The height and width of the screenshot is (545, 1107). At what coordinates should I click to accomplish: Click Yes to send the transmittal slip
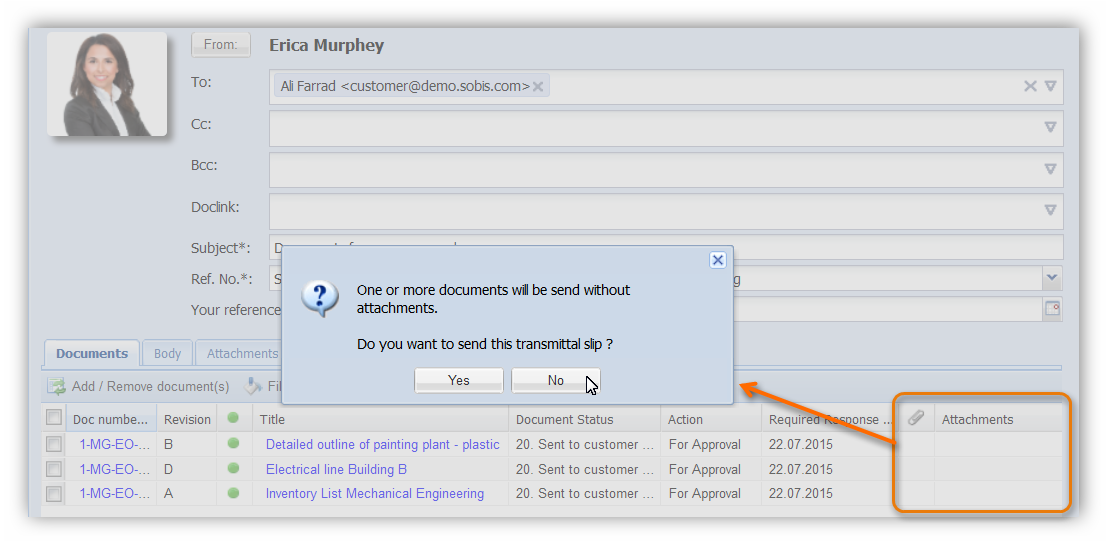(459, 380)
